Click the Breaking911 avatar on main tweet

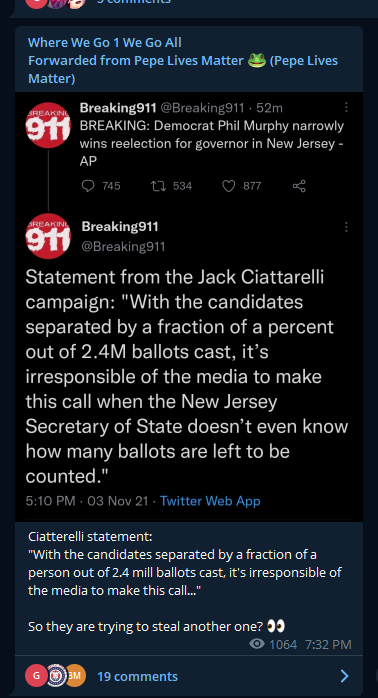coord(49,236)
